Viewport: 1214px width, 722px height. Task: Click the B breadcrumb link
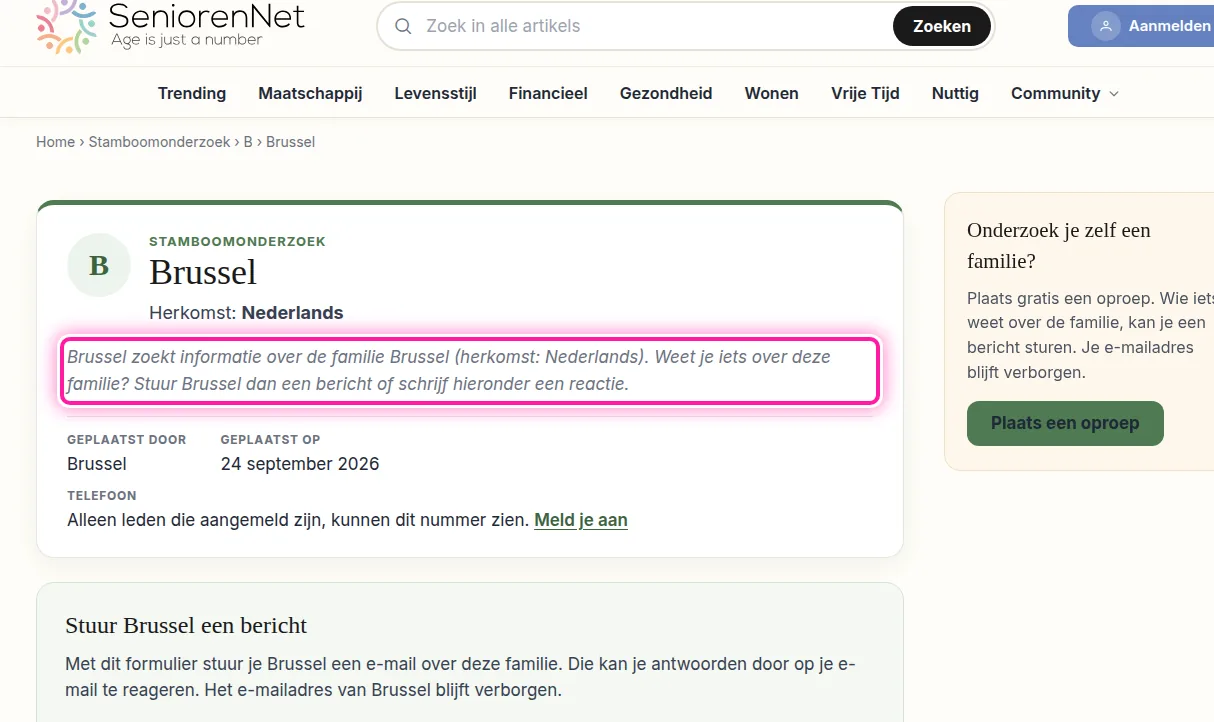tap(248, 142)
